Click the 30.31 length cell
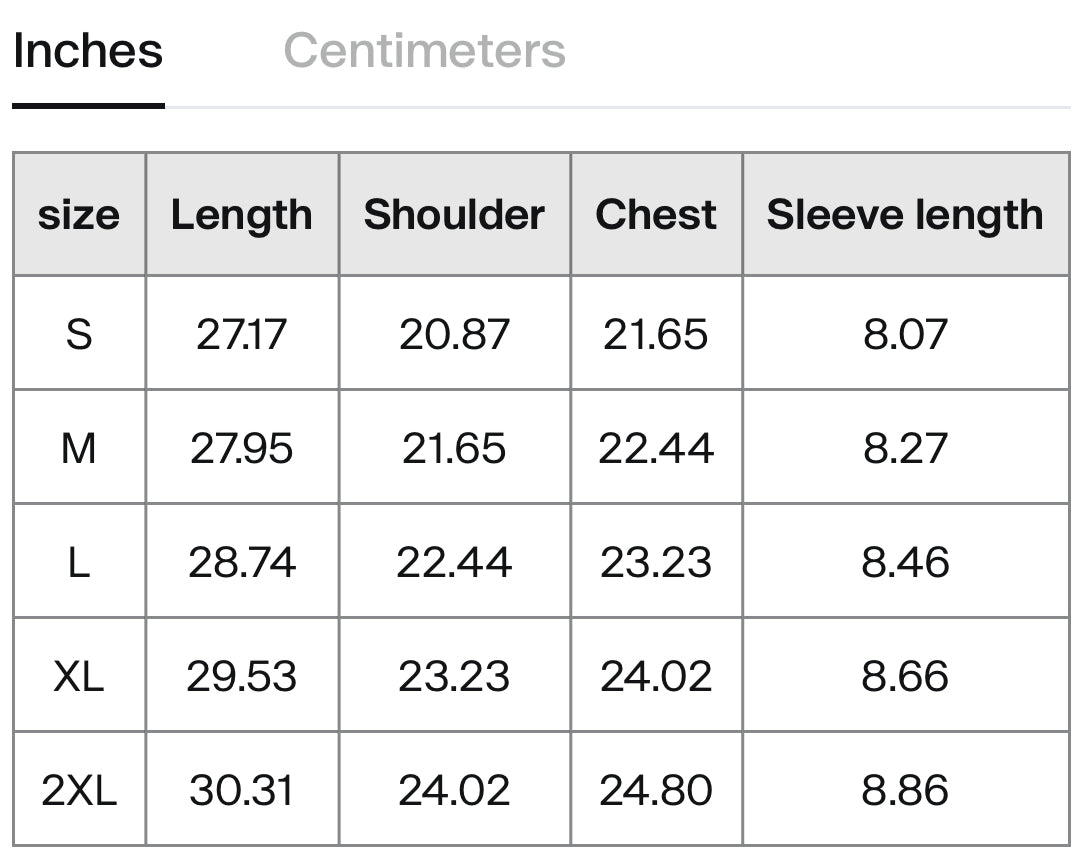The height and width of the screenshot is (855, 1084). (x=242, y=790)
